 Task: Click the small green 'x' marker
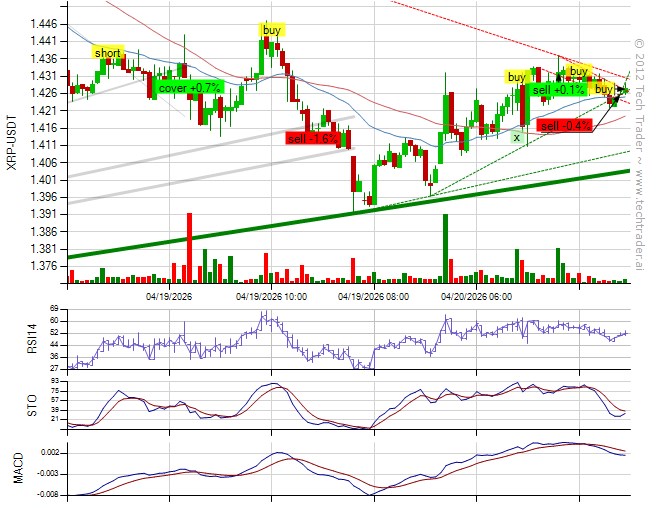[517, 137]
